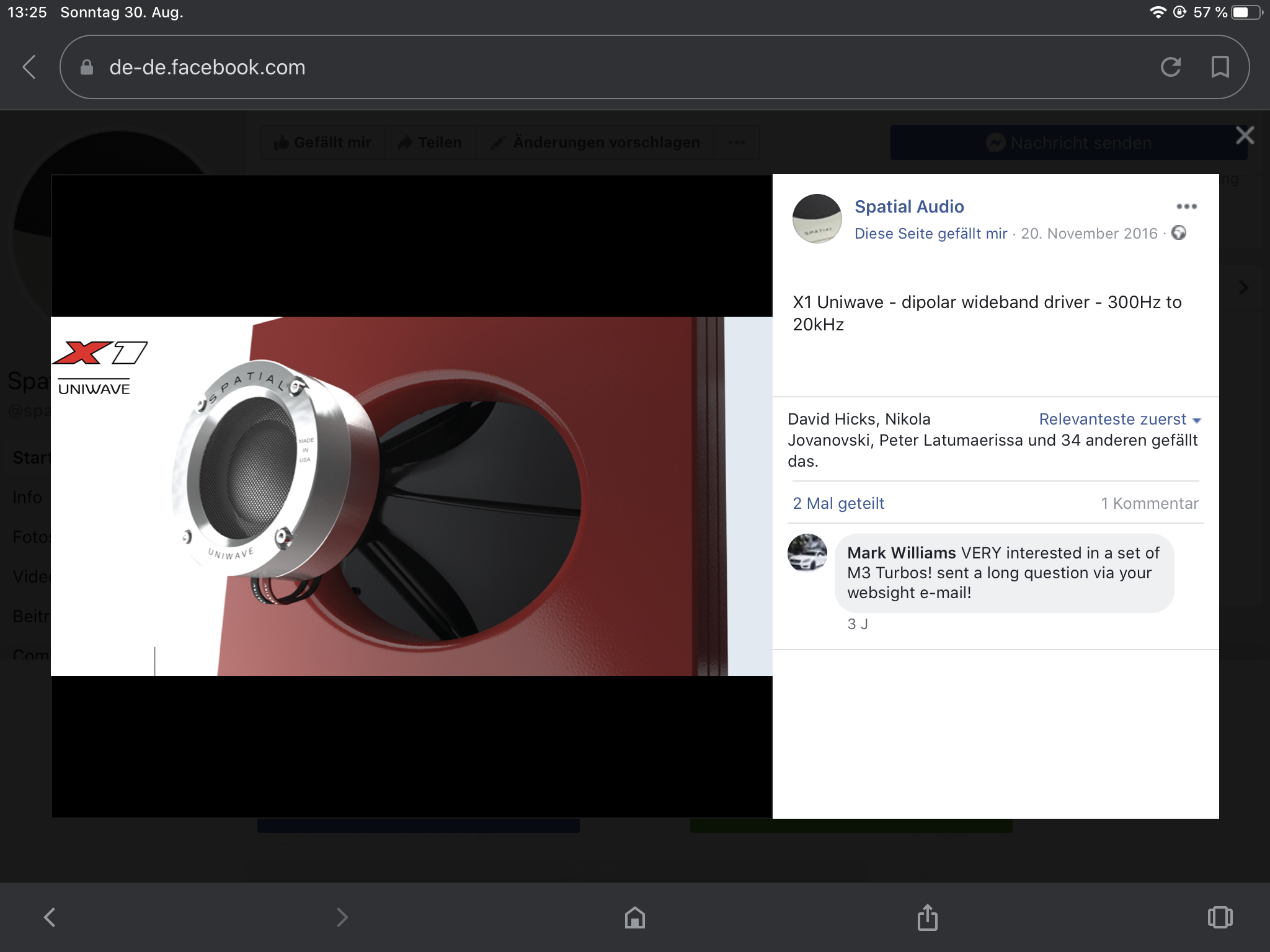The image size is (1270, 952).
Task: Click the '3 J' comment timestamp
Action: [x=858, y=624]
